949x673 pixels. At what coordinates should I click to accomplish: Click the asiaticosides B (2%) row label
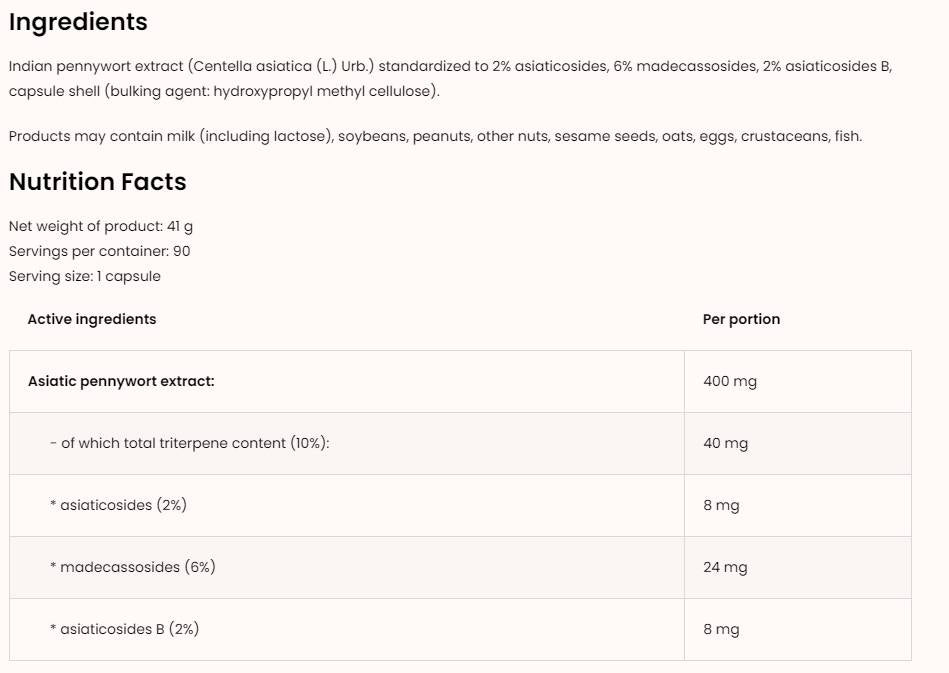124,629
